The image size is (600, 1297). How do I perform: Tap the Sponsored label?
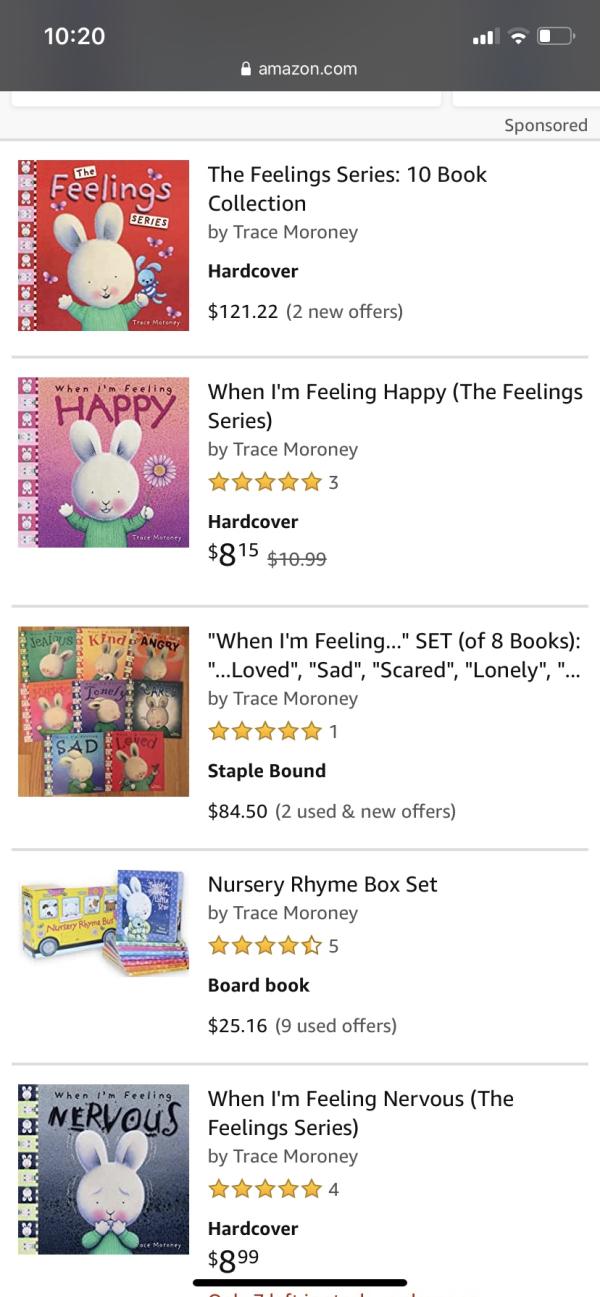point(545,125)
